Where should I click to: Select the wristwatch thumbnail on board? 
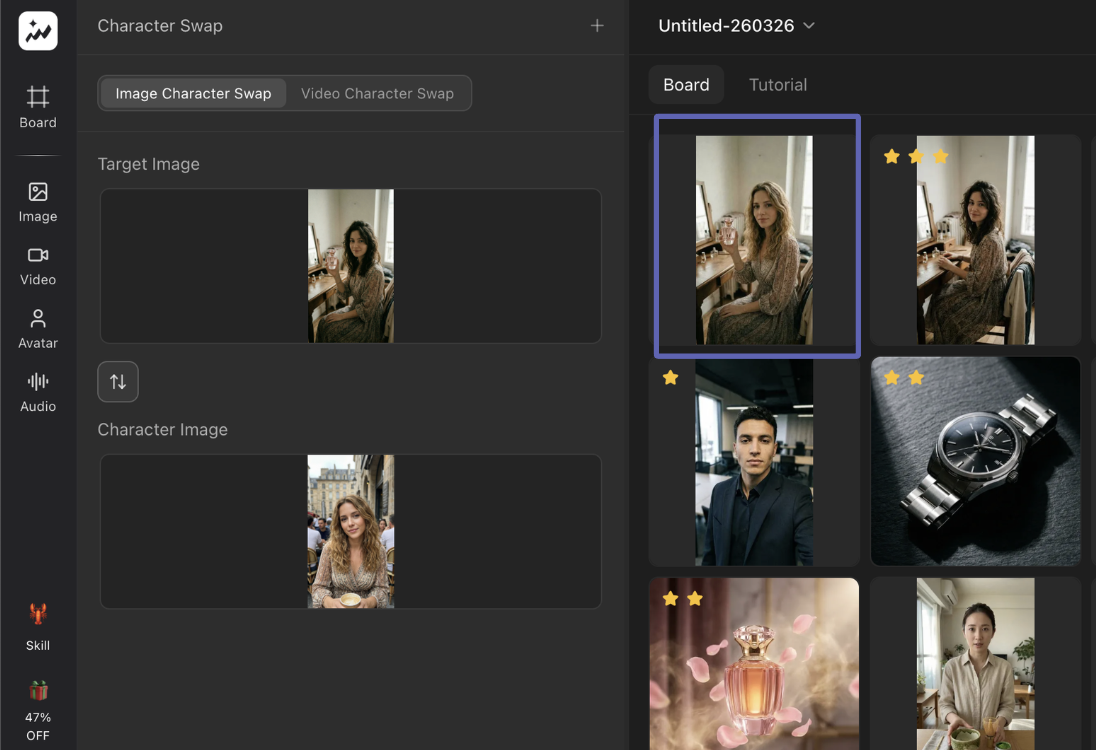pos(975,461)
